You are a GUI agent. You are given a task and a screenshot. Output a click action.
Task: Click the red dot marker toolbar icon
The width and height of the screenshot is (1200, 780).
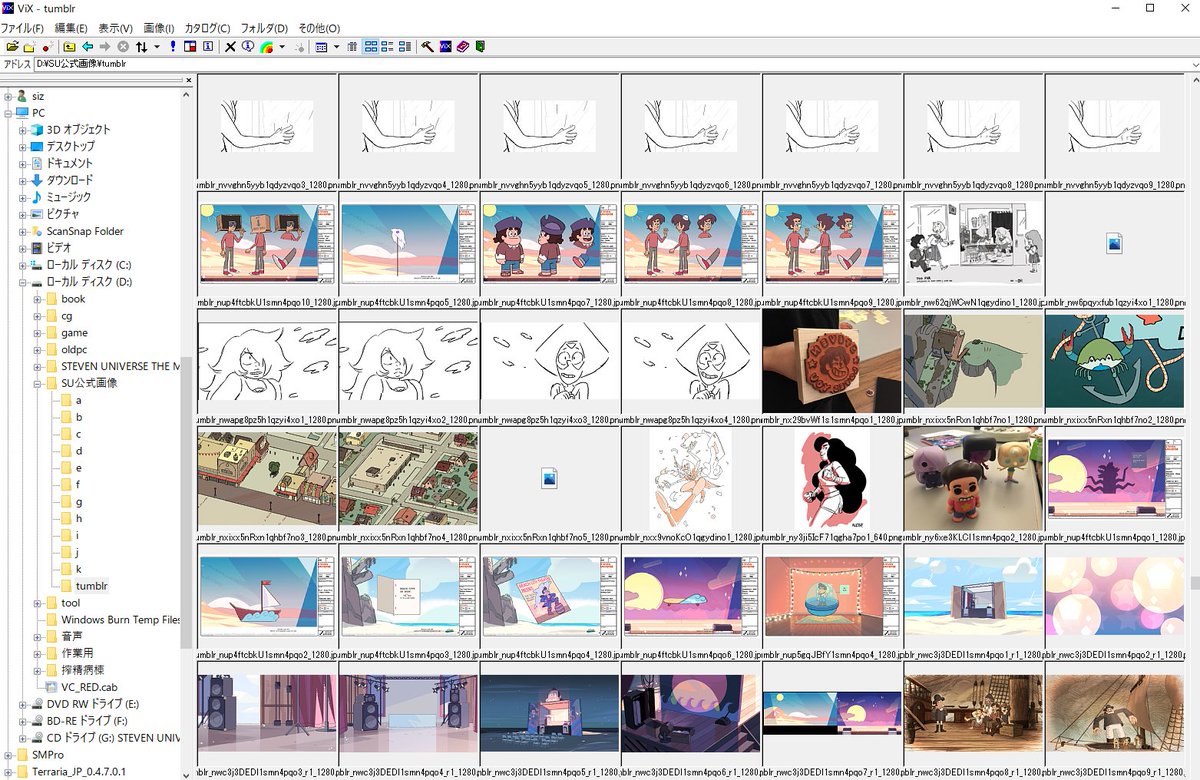coord(47,46)
